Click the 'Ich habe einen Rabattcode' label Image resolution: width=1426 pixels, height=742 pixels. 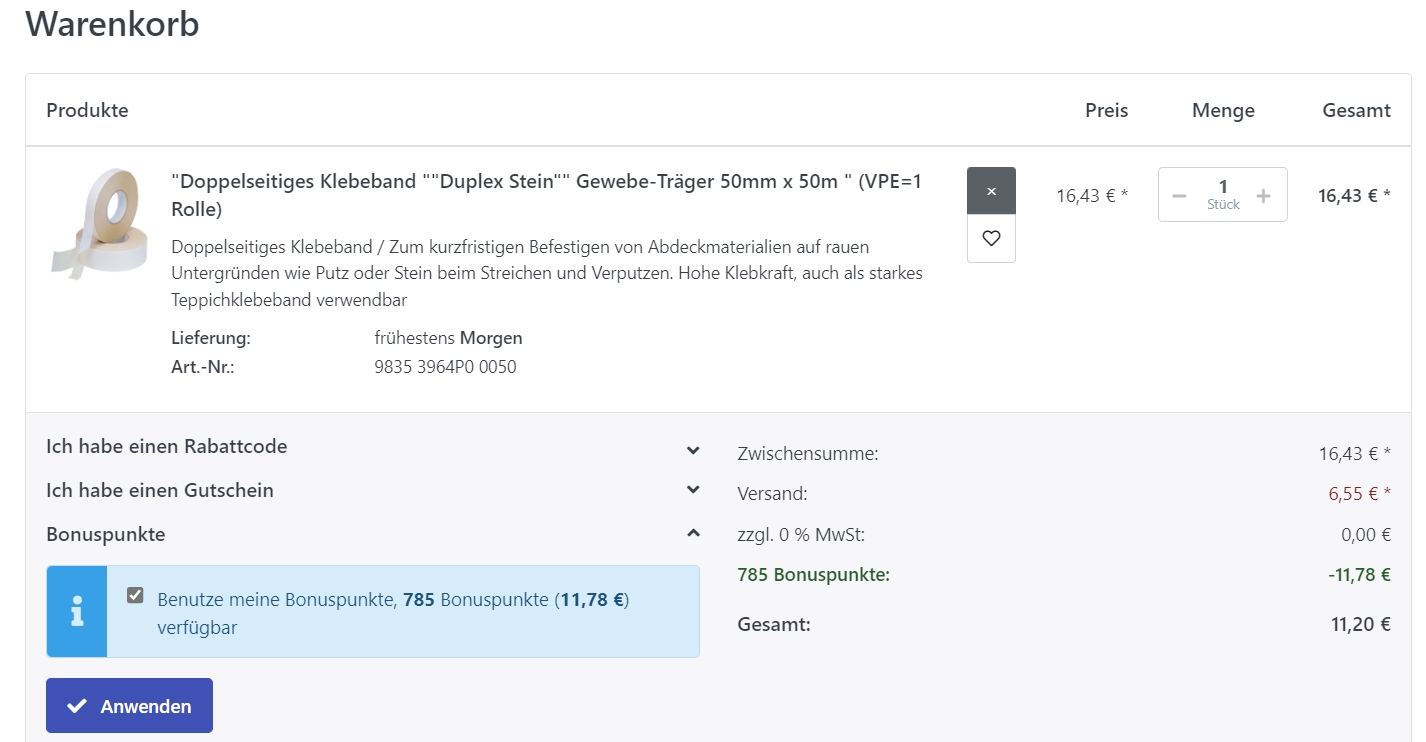point(167,447)
